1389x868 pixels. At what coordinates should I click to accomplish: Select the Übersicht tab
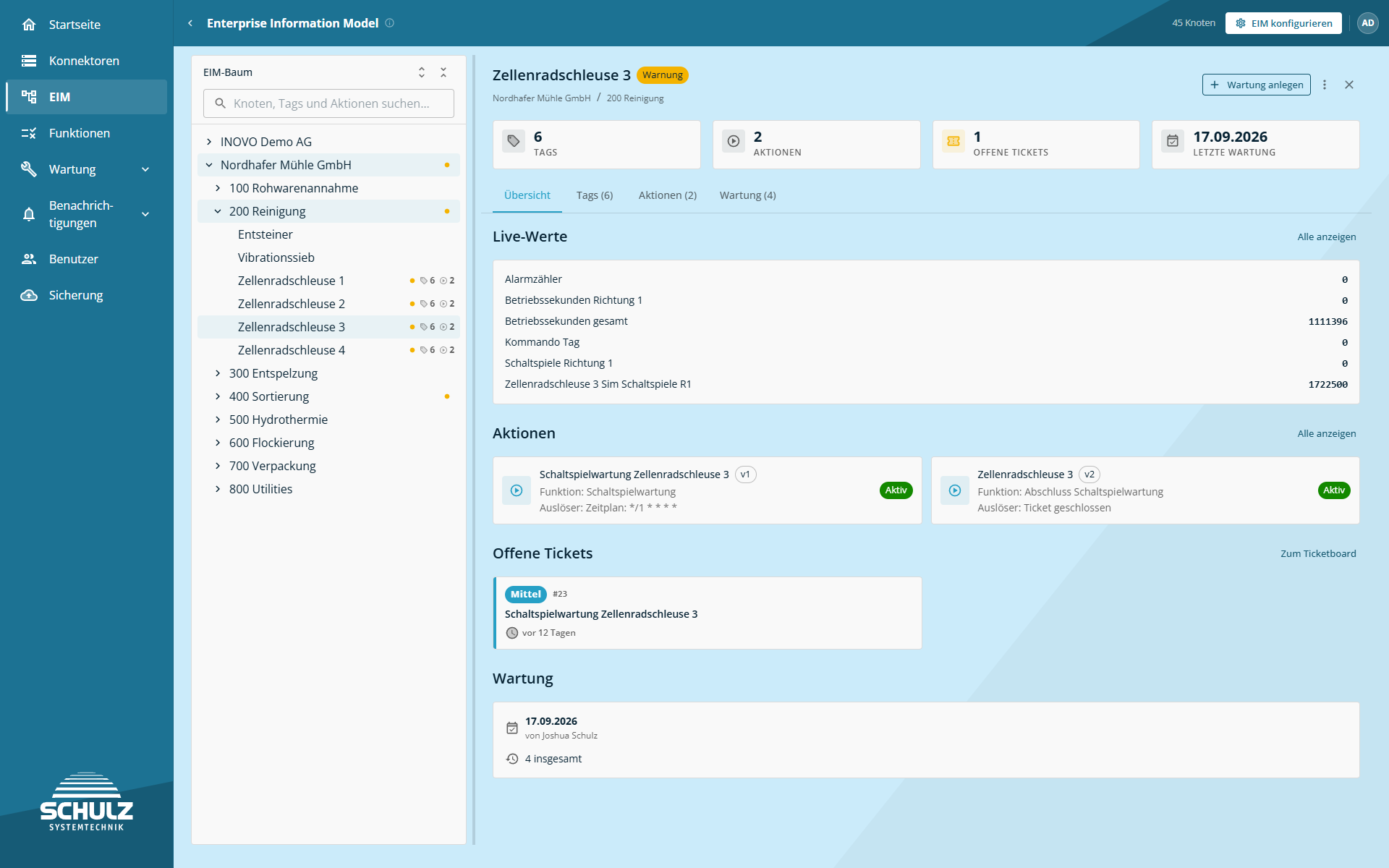pos(527,195)
